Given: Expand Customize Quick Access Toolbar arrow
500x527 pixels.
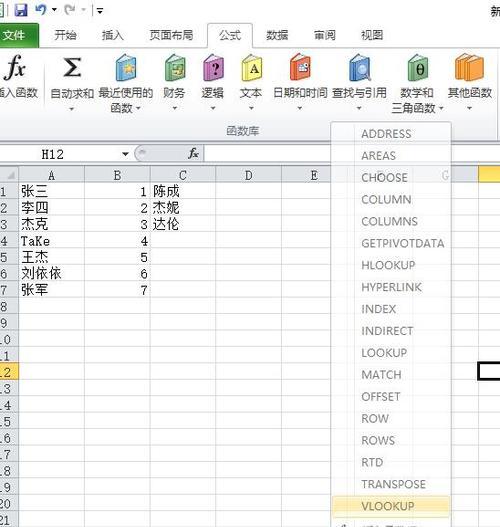Looking at the screenshot, I should point(100,11).
